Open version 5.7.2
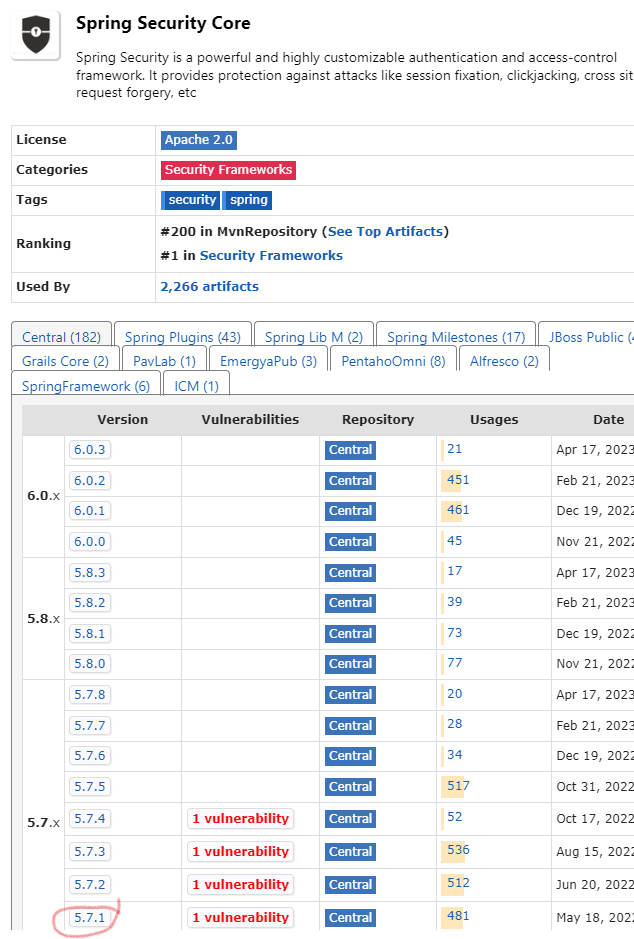This screenshot has height=939, width=634. coord(90,885)
